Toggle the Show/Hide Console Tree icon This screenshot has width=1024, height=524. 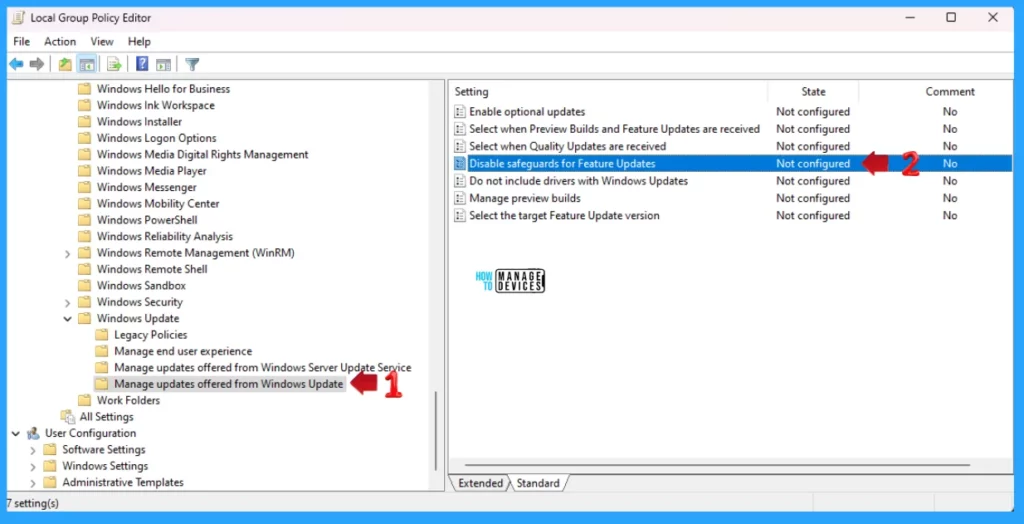click(x=86, y=64)
